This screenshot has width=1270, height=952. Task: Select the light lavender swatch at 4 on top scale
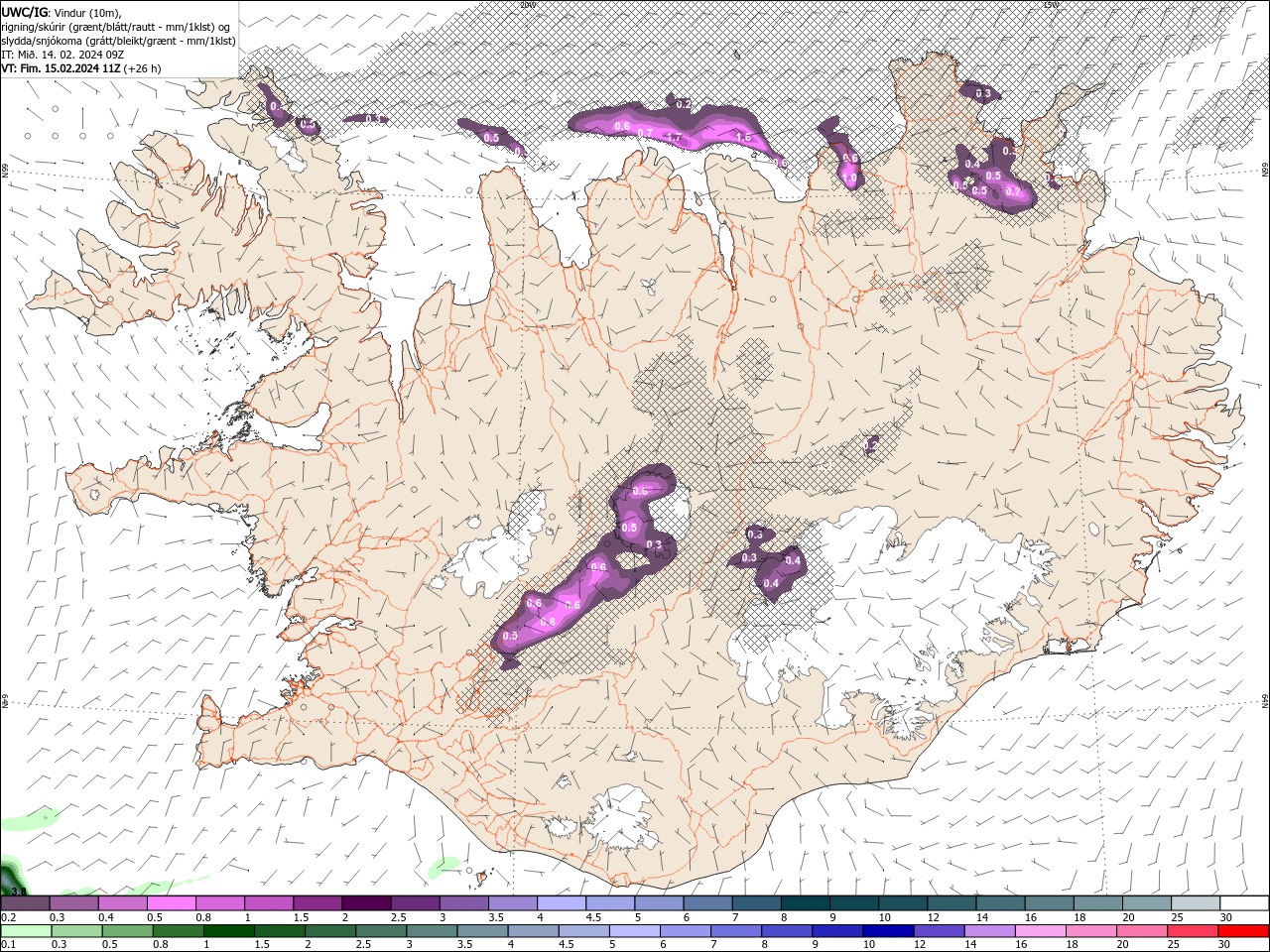click(x=561, y=902)
